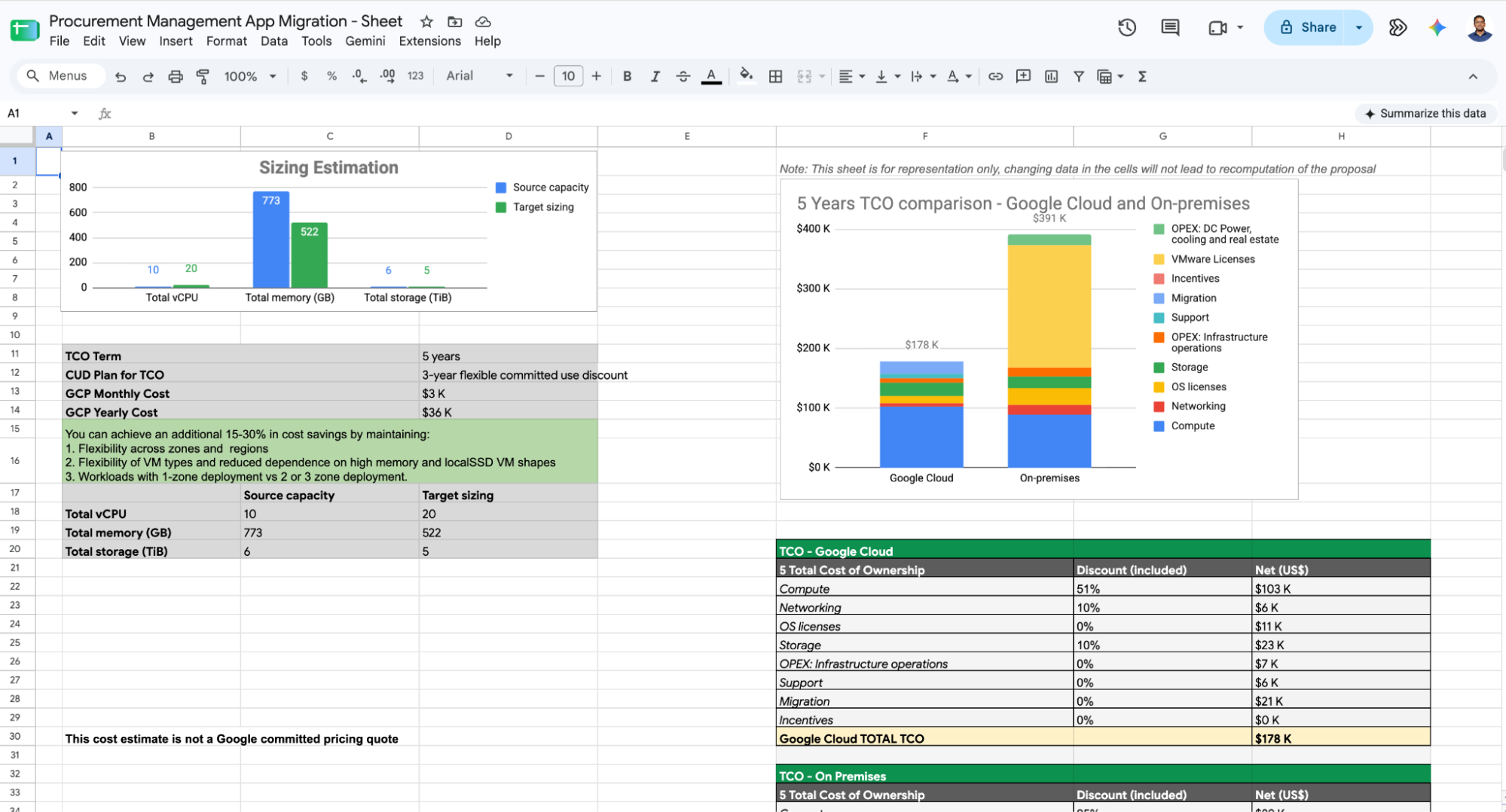Open the Move to folder icon
The width and height of the screenshot is (1506, 812).
pos(454,22)
